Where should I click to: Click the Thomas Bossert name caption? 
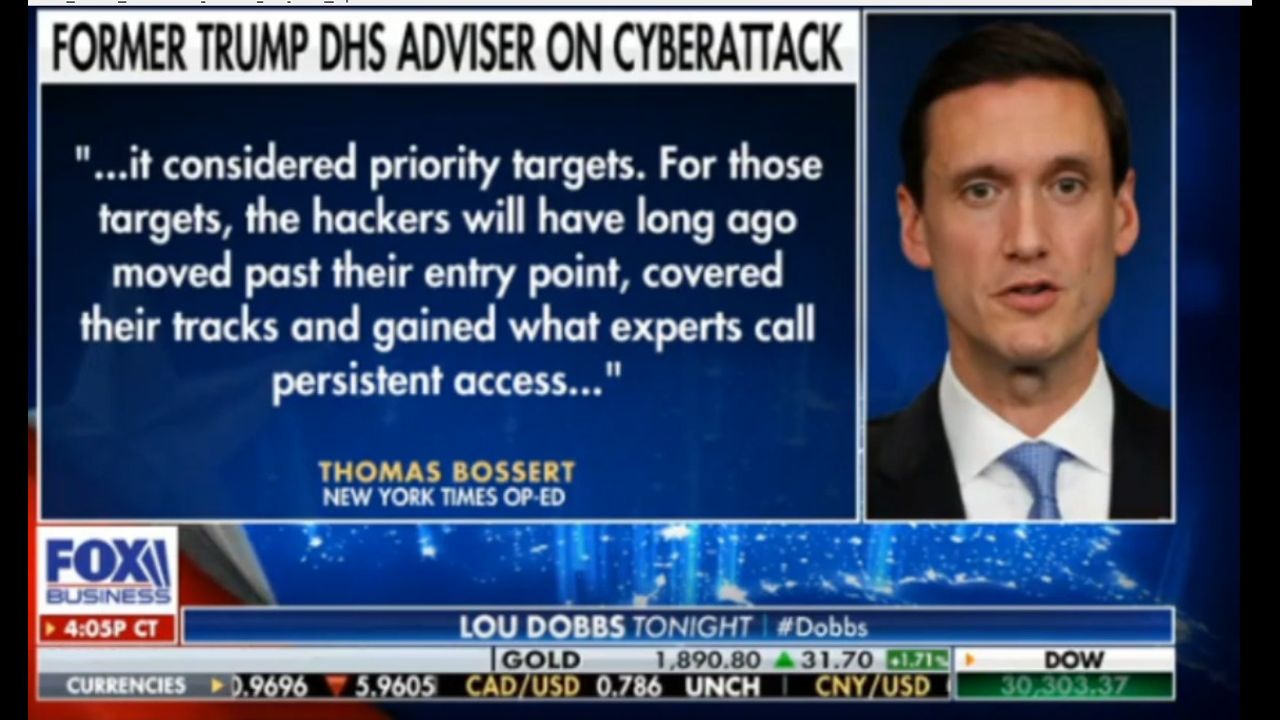tap(447, 472)
